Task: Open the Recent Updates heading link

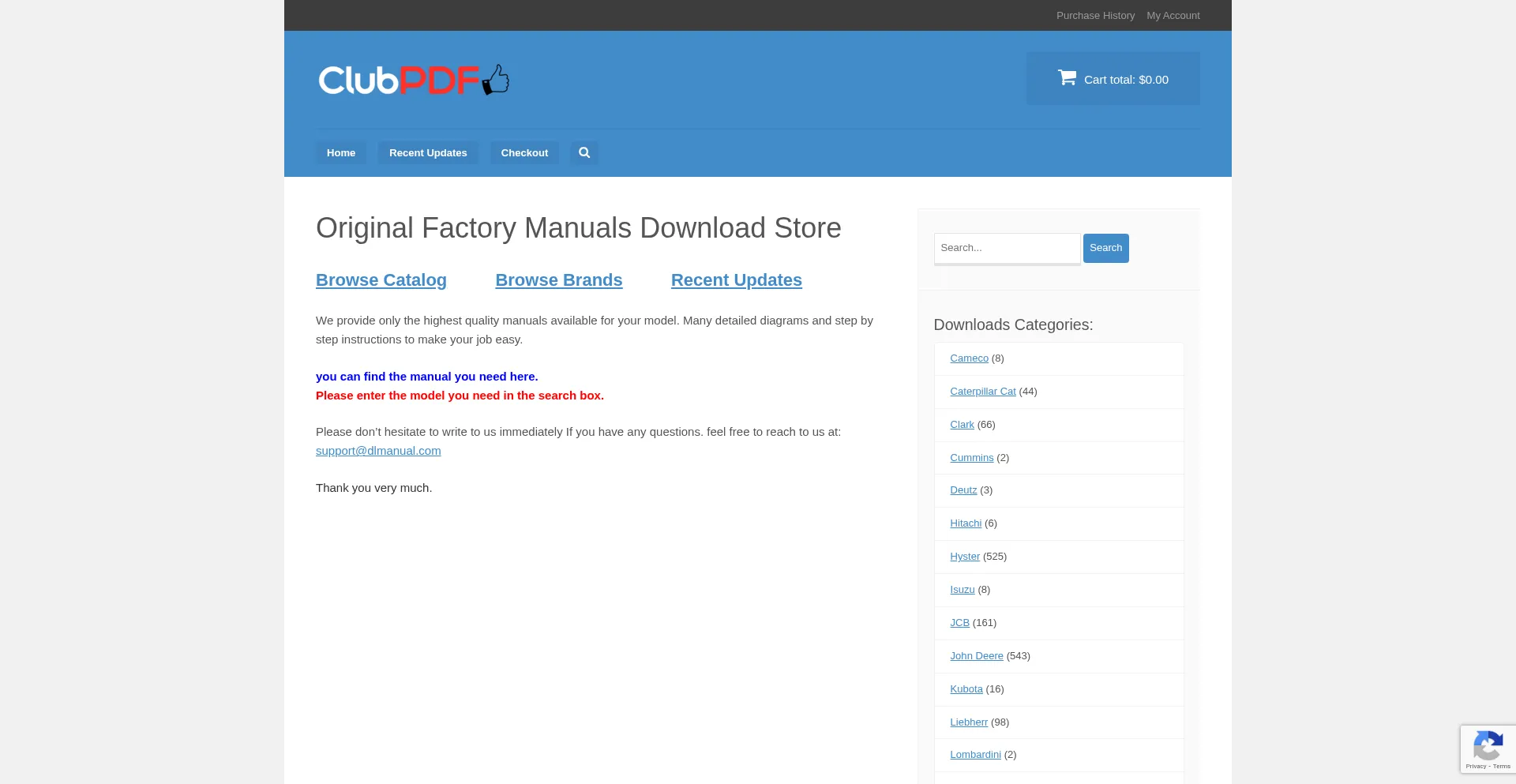Action: (x=737, y=280)
